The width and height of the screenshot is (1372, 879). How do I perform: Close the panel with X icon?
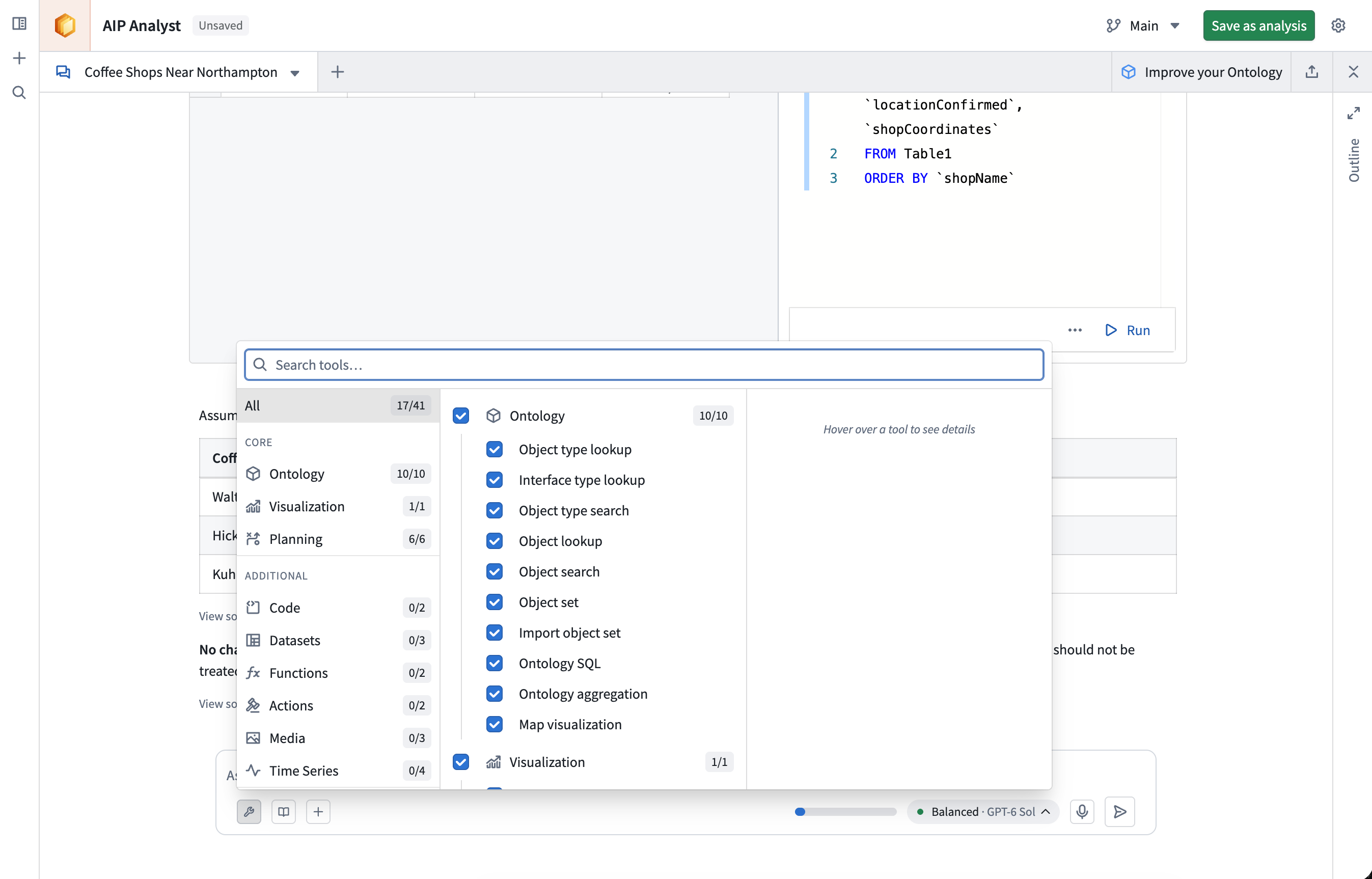point(1353,72)
